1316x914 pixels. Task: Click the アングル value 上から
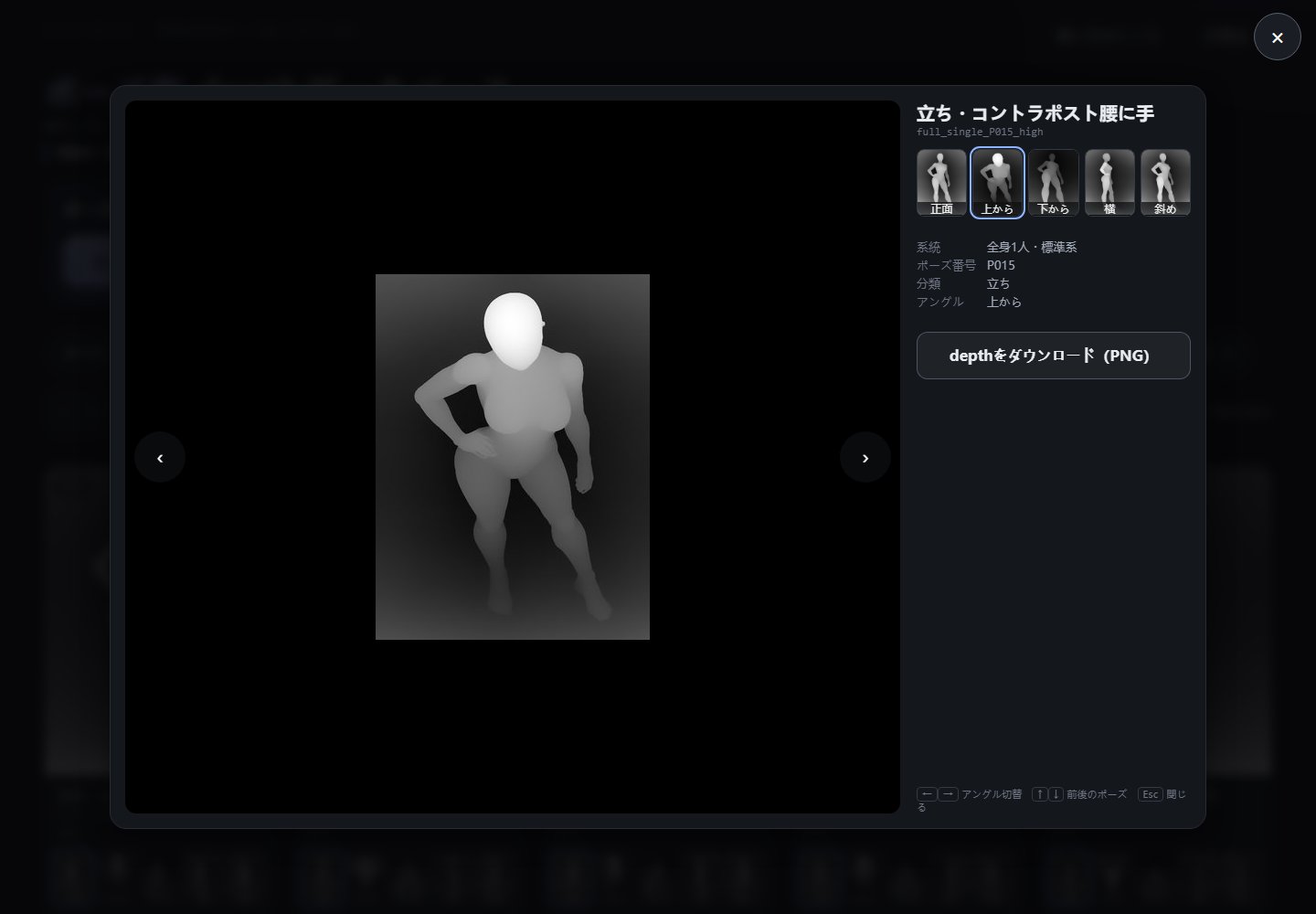pyautogui.click(x=1004, y=302)
